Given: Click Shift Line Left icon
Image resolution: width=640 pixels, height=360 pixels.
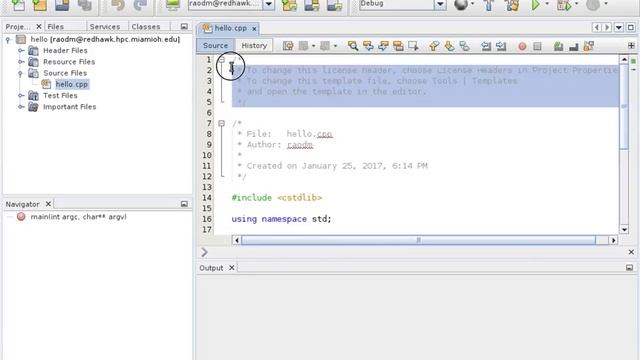Looking at the screenshot, I should coord(486,46).
